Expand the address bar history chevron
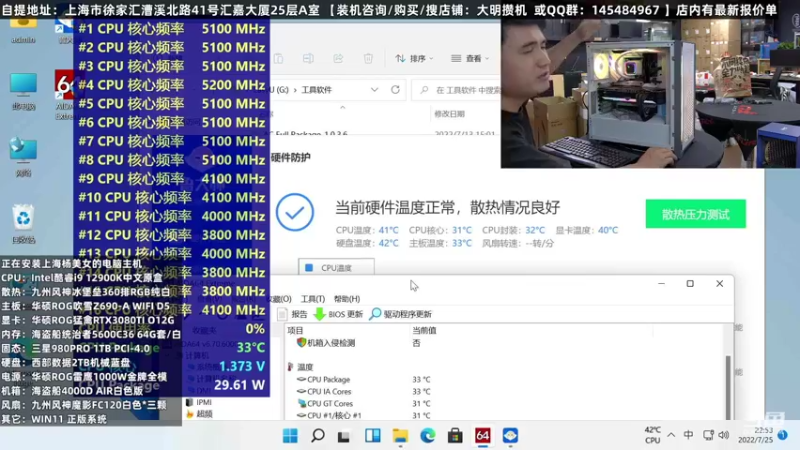 coord(374,90)
